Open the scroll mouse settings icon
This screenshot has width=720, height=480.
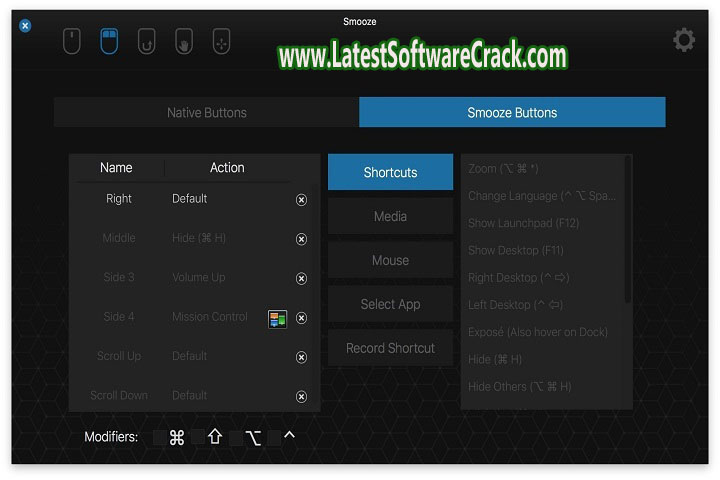tap(72, 41)
